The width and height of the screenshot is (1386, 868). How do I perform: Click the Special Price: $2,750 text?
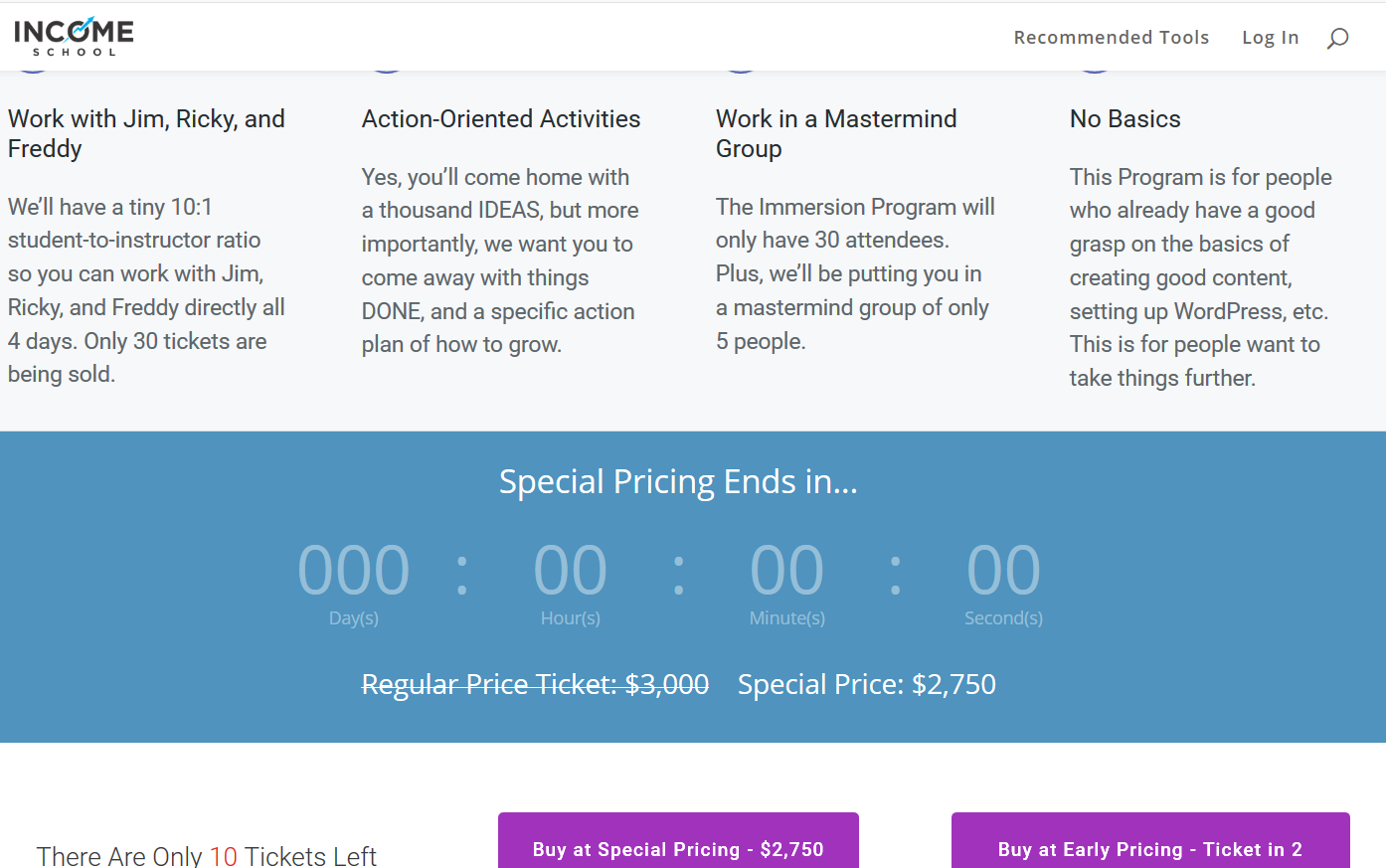867,684
